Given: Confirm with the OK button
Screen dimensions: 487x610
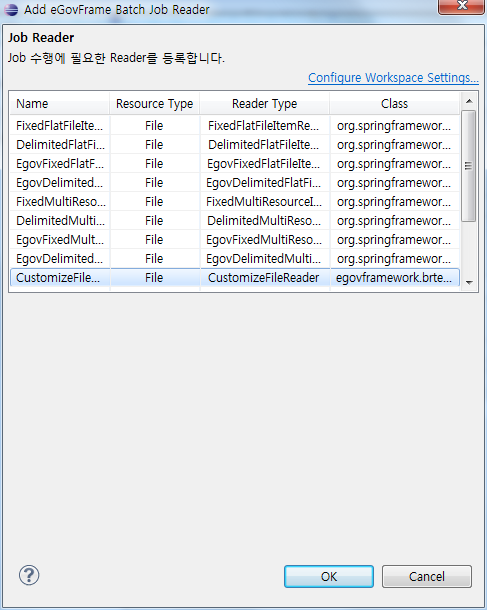Looking at the screenshot, I should 329,576.
